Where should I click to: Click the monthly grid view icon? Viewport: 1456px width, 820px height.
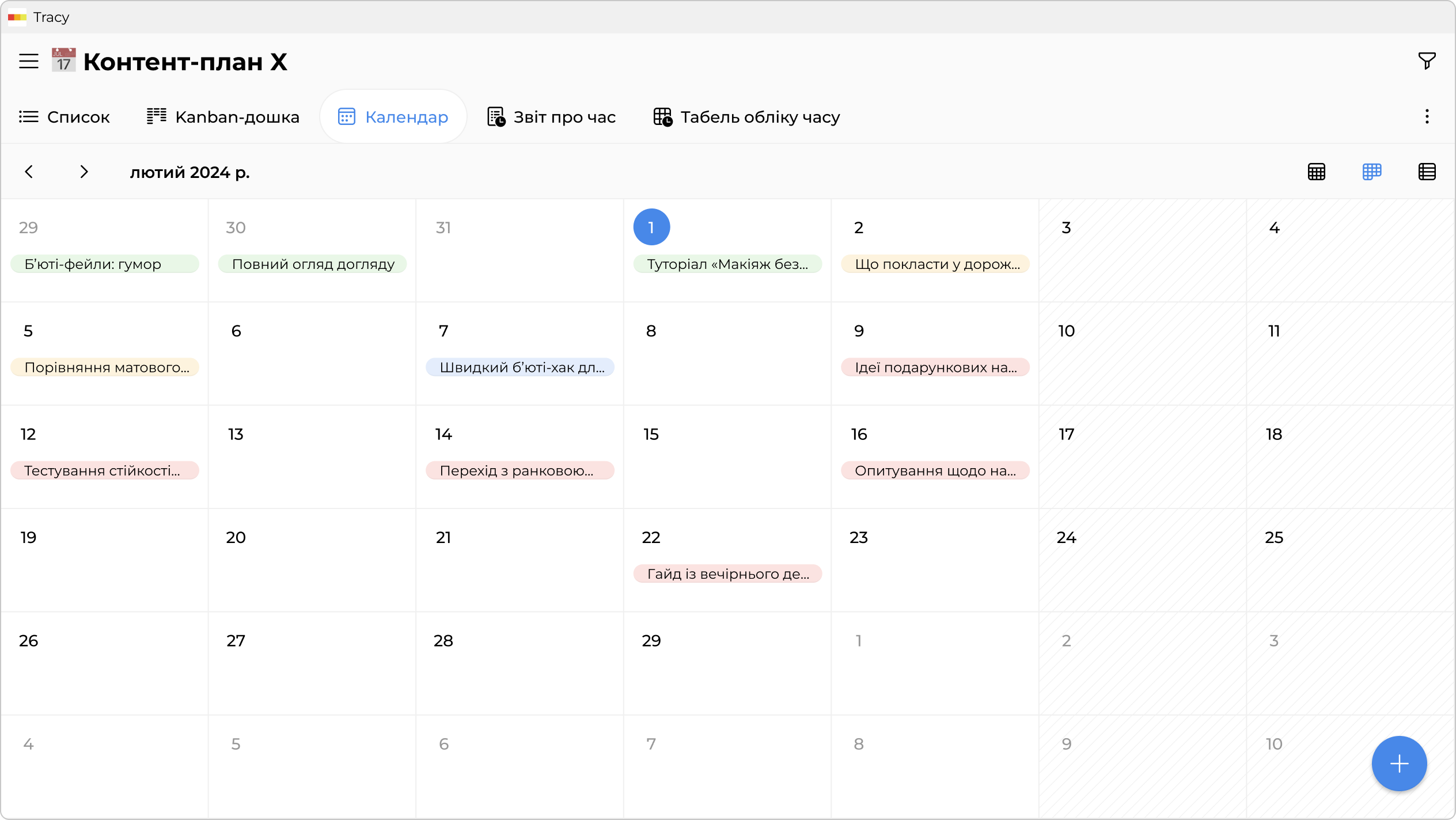(x=1317, y=172)
